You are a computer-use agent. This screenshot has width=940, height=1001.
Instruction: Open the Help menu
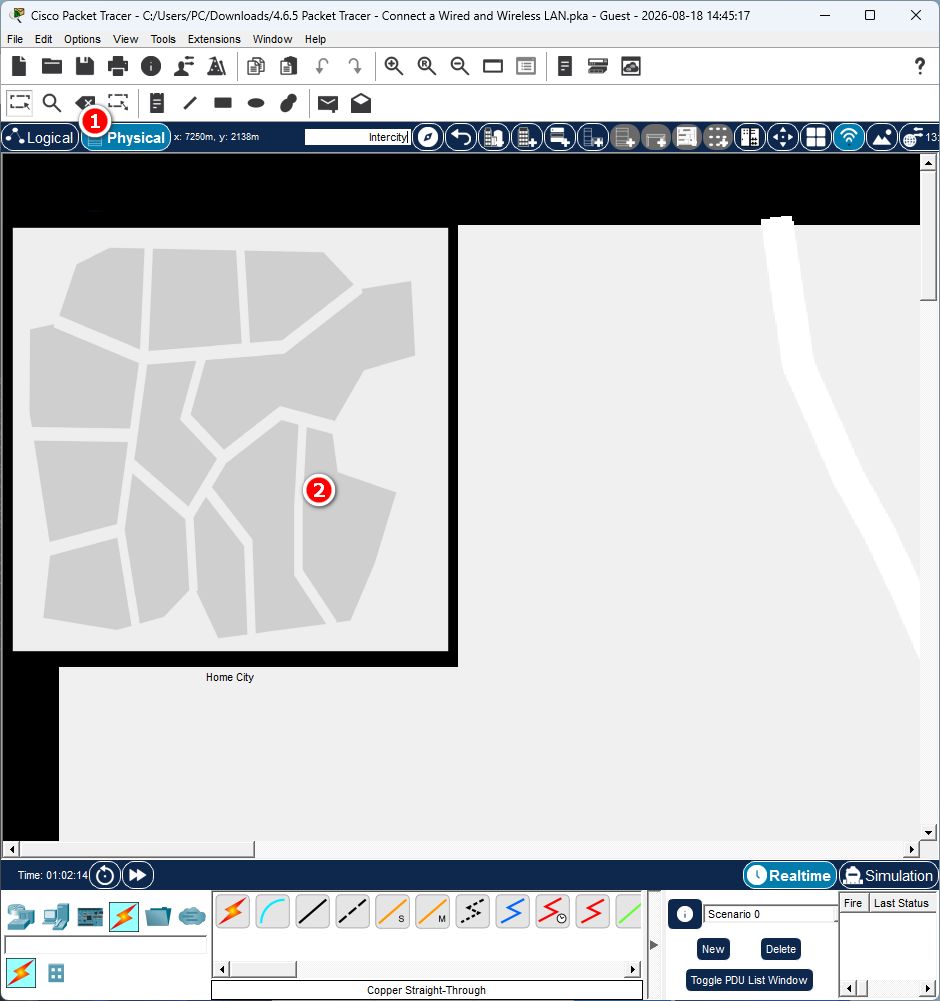[x=315, y=39]
